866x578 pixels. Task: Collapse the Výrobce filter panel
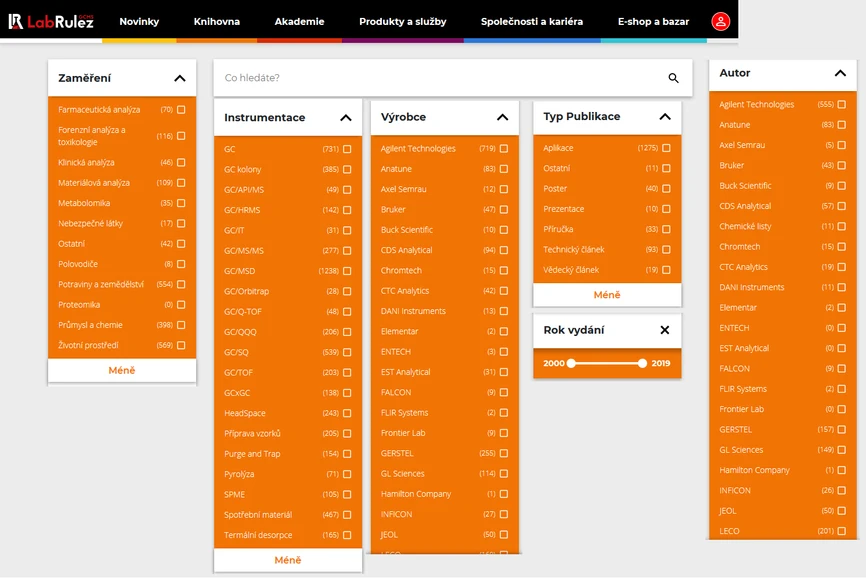tap(502, 117)
